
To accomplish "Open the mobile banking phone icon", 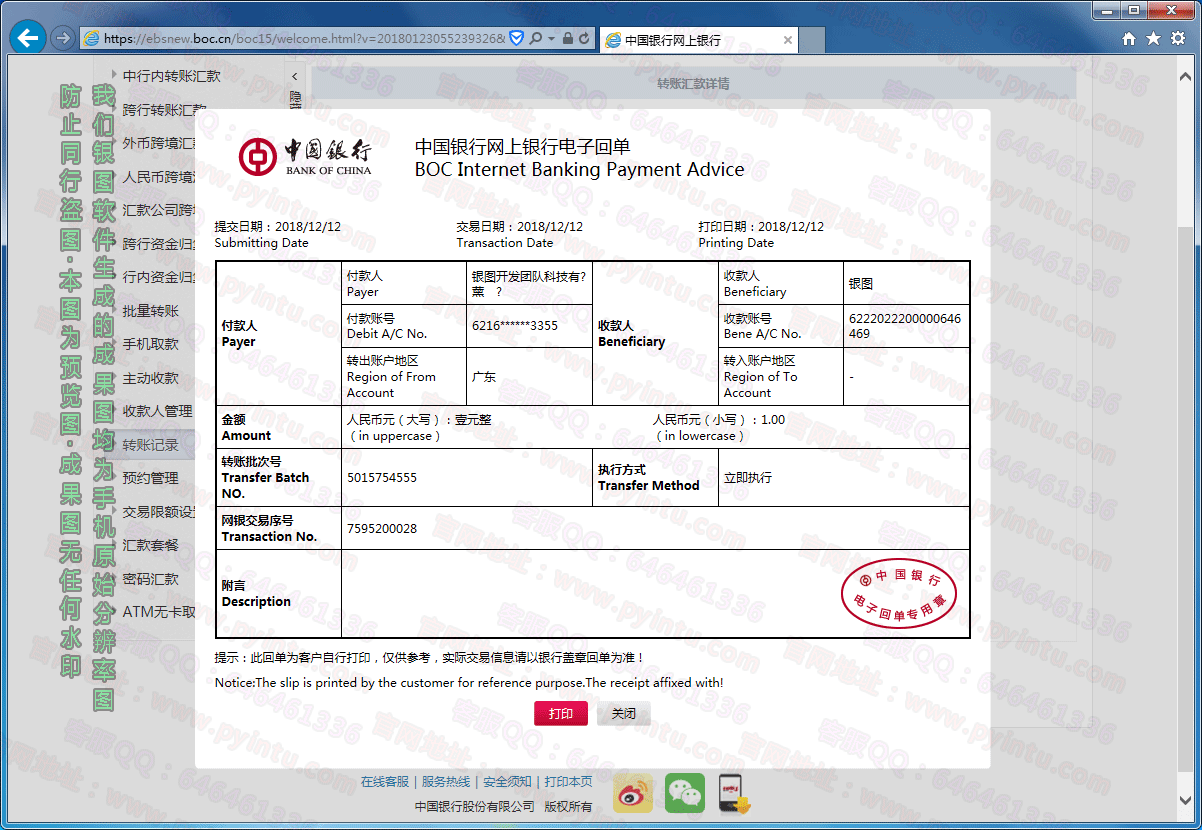I will [x=734, y=793].
